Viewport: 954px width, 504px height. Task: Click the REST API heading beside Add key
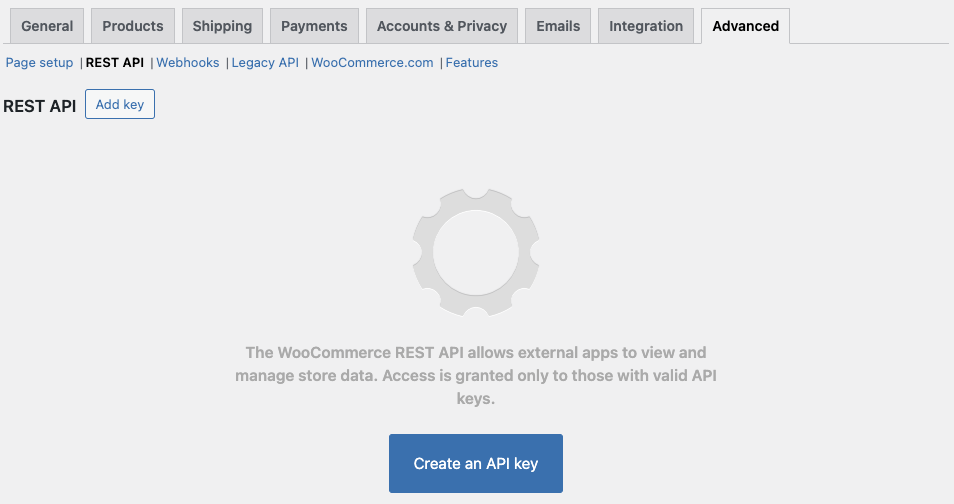coord(40,105)
